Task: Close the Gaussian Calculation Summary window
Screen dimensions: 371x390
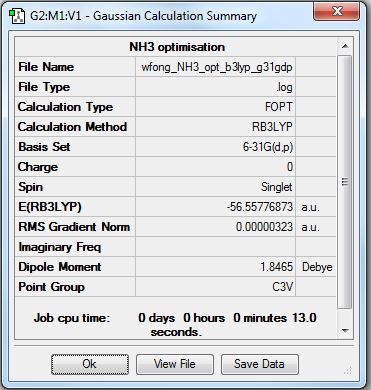Action: tap(336, 11)
